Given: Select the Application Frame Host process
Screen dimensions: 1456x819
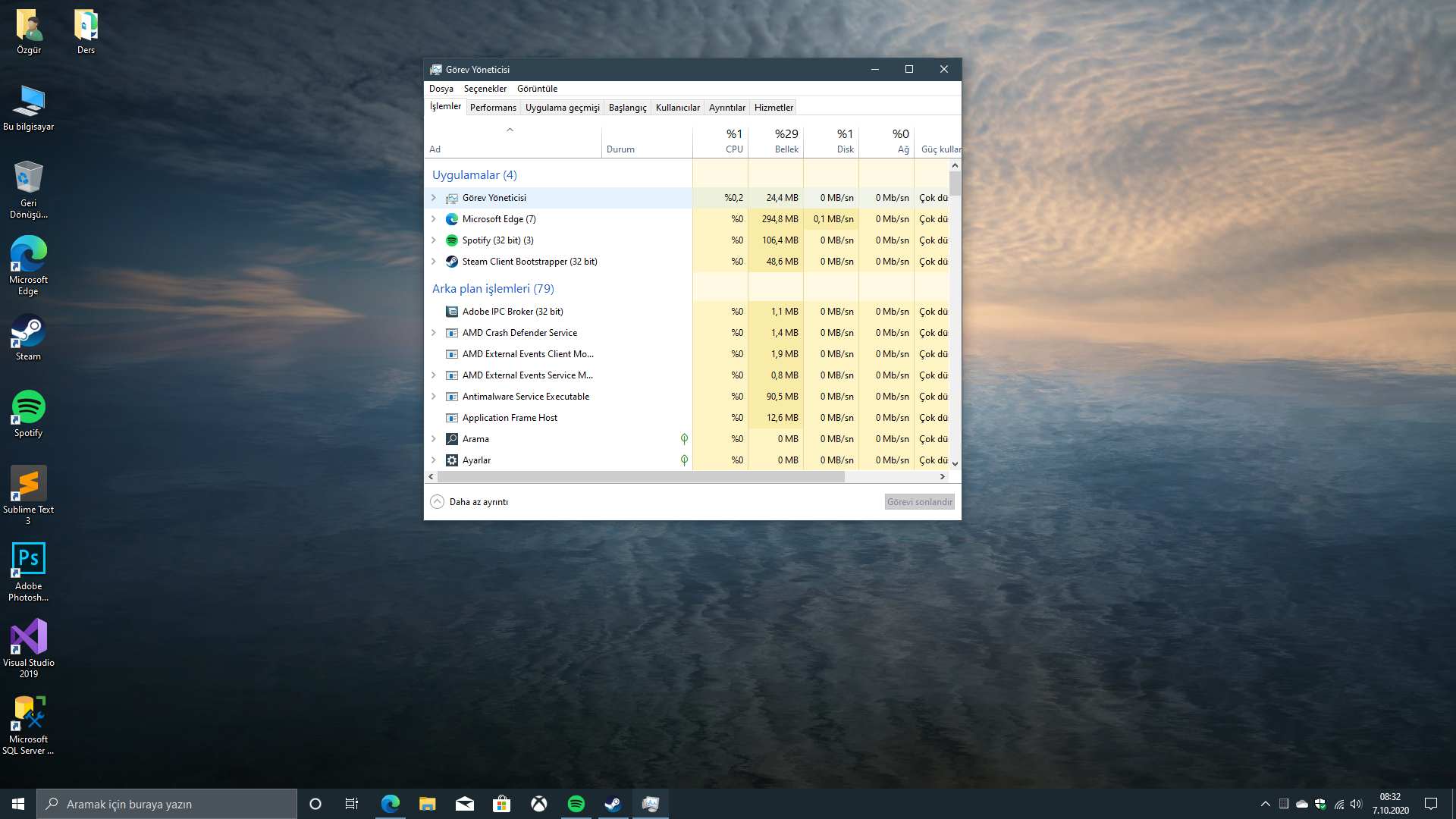Looking at the screenshot, I should [x=687, y=418].
